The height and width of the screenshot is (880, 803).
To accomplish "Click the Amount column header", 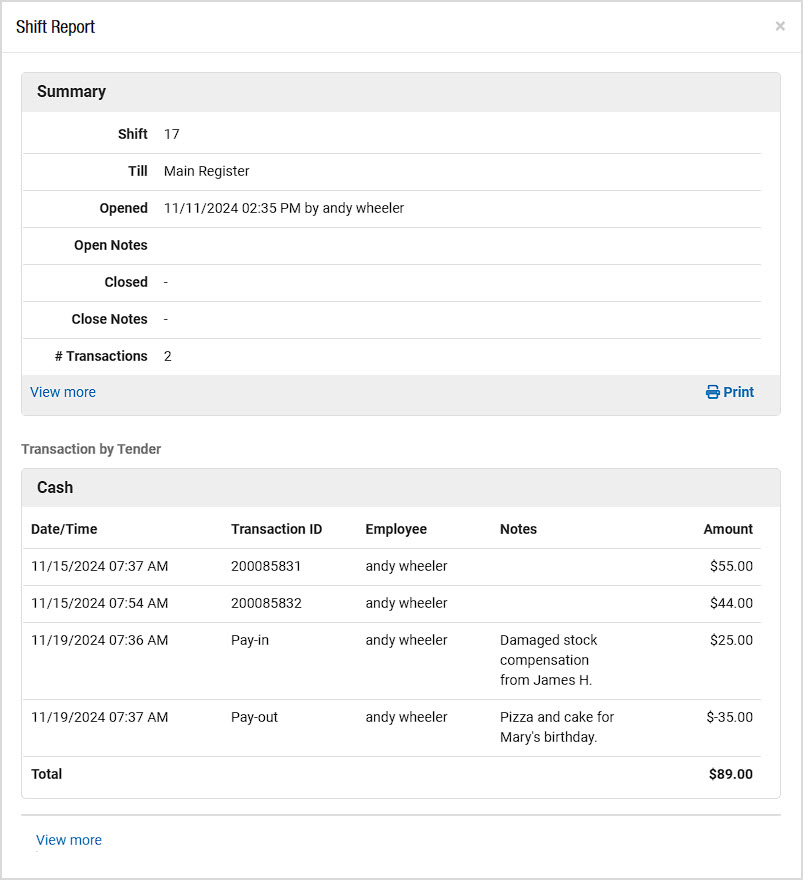I will [x=728, y=529].
